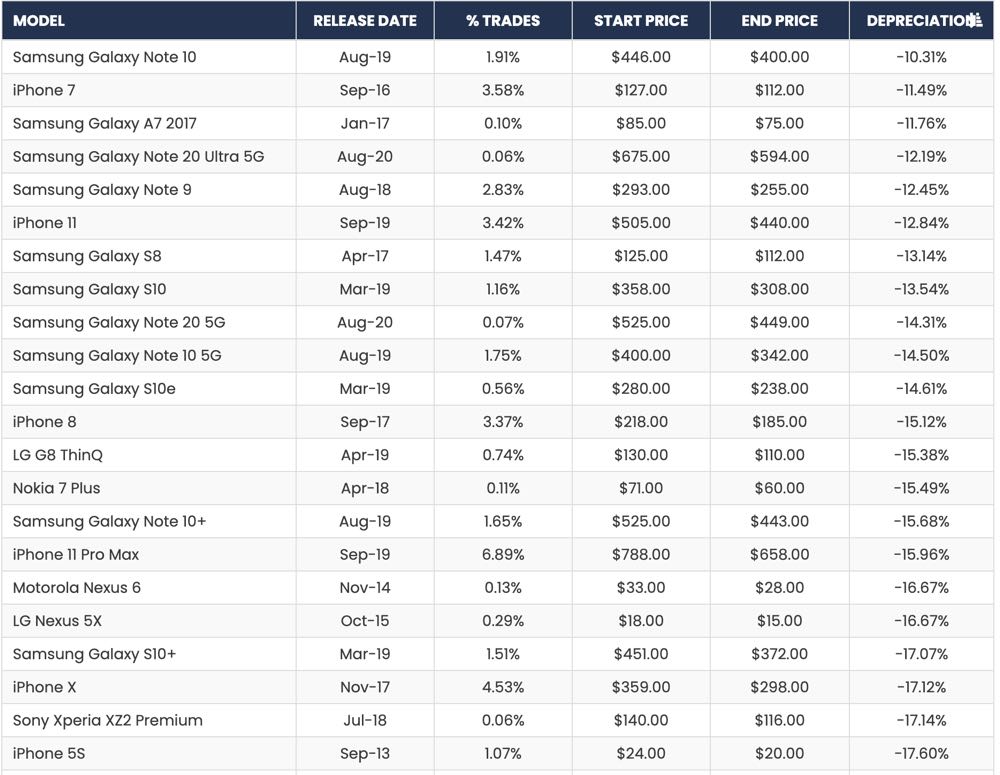Click the iPhone 7 model cell
Image resolution: width=1000 pixels, height=775 pixels.
pos(44,90)
